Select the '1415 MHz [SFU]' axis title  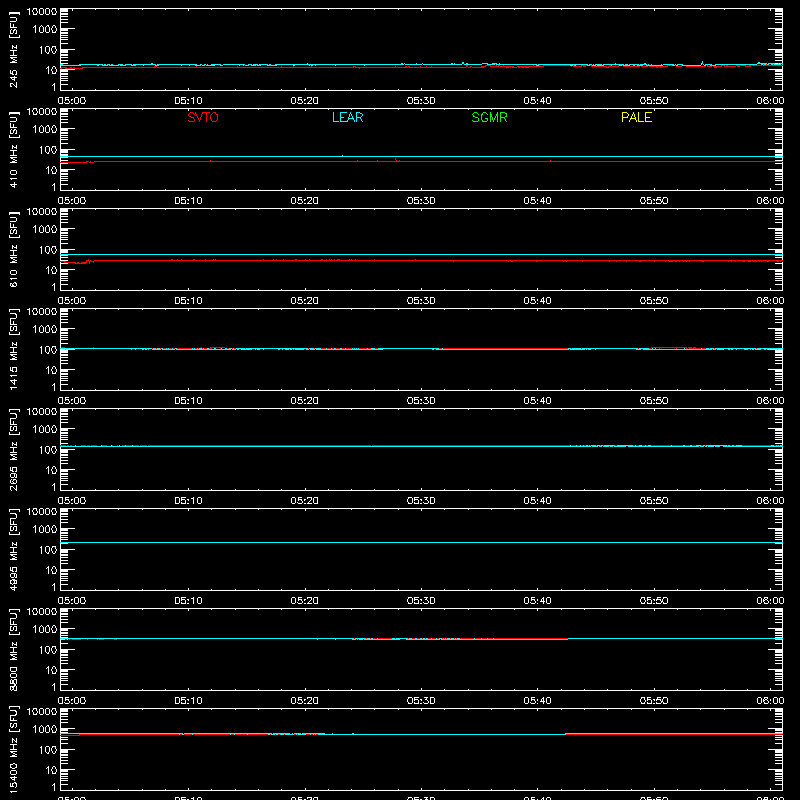[13, 349]
